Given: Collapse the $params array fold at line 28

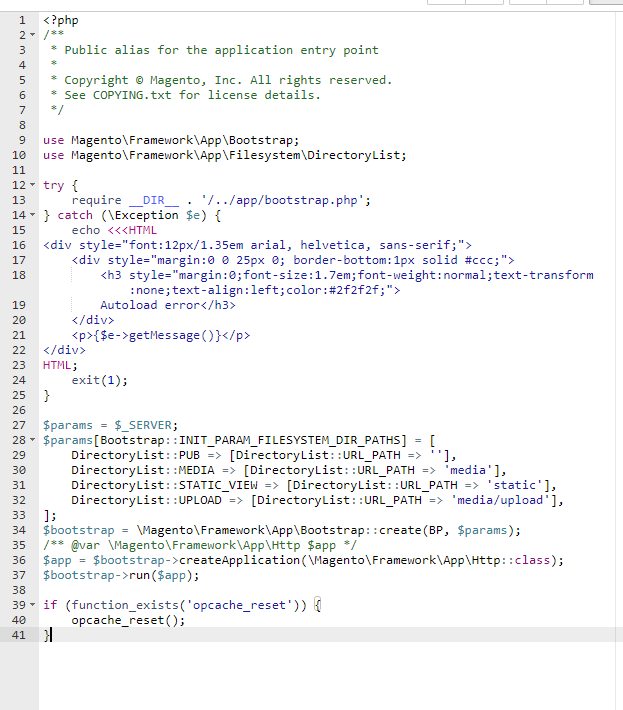Looking at the screenshot, I should click(x=32, y=440).
